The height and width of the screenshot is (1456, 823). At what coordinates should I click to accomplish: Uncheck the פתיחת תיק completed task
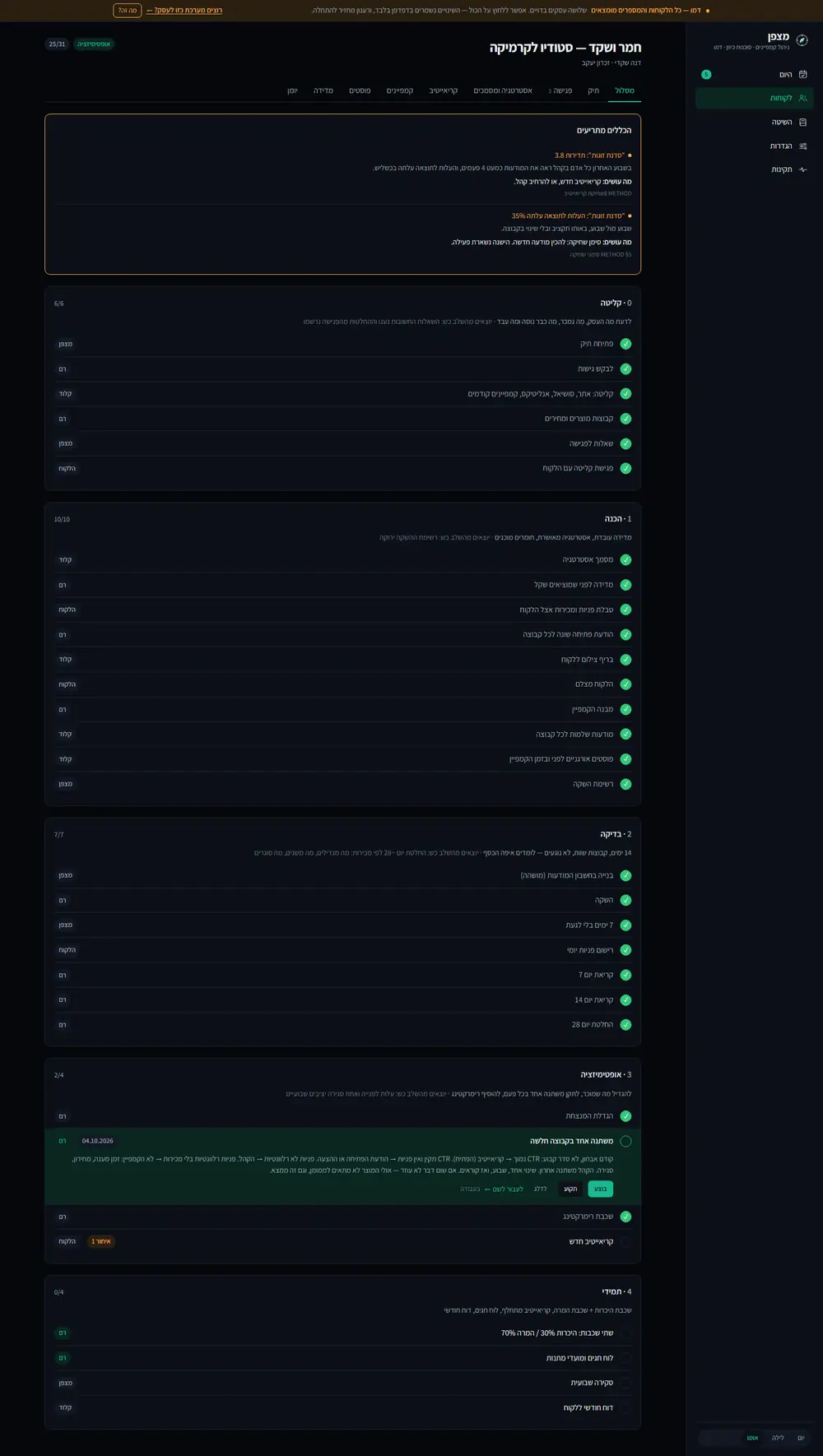pyautogui.click(x=625, y=344)
